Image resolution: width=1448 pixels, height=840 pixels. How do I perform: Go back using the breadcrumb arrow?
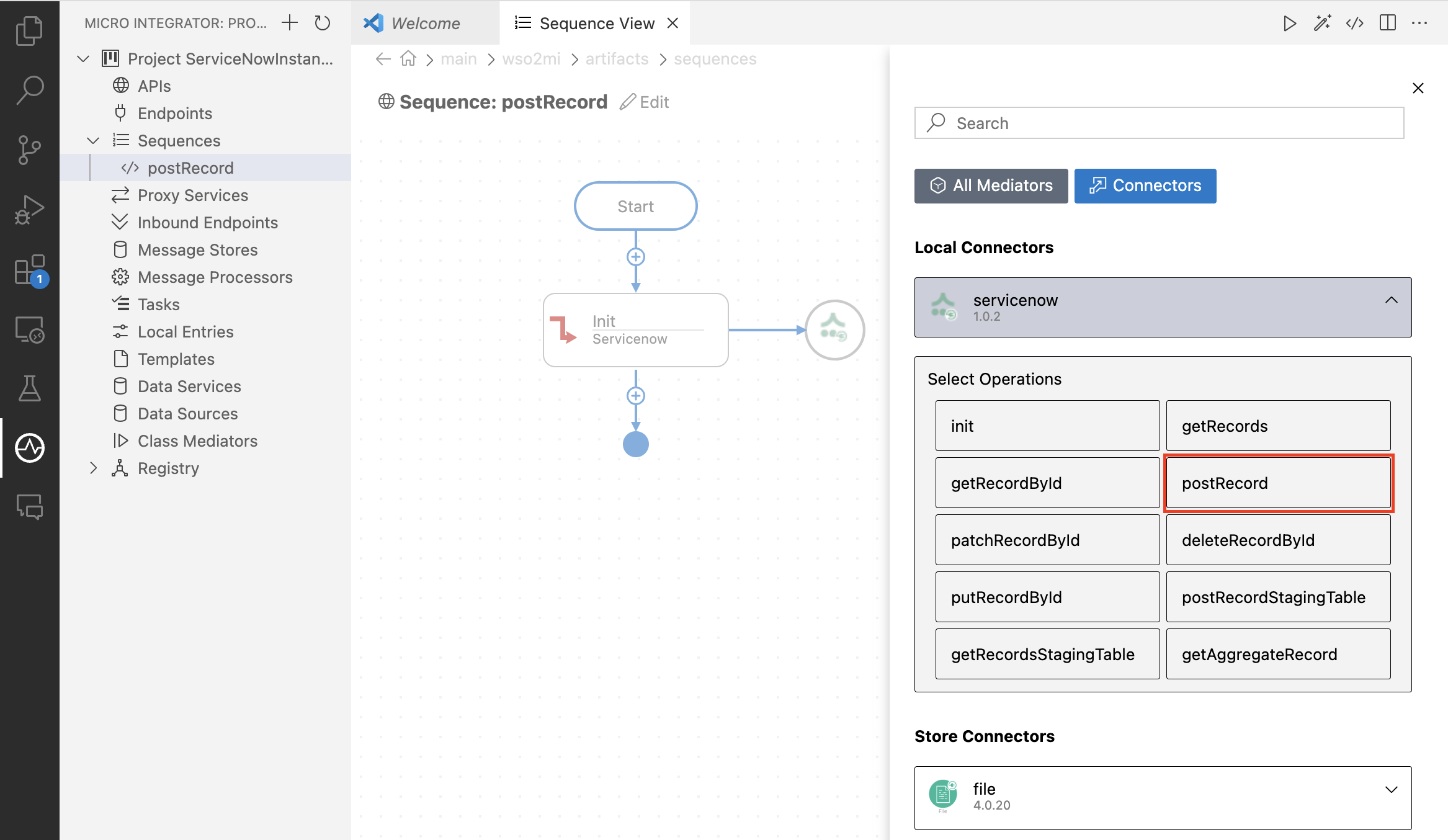coord(383,59)
